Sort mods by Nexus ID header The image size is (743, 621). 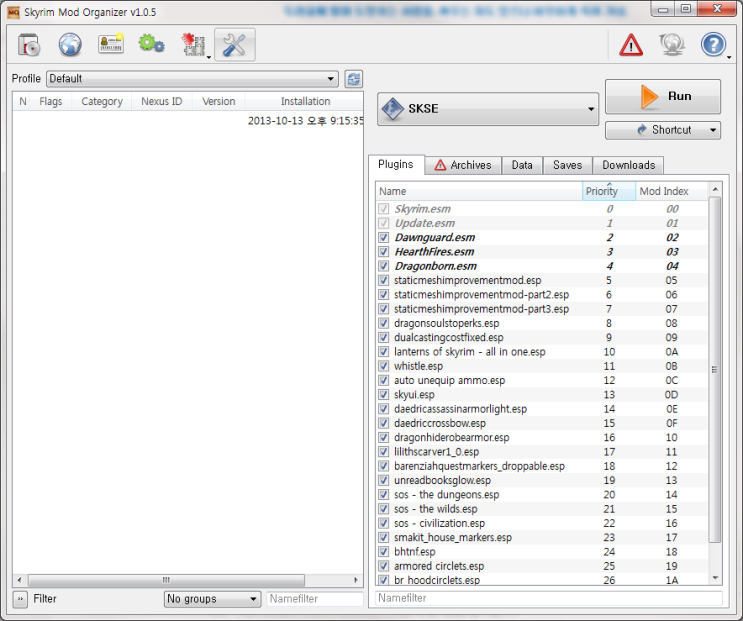162,101
